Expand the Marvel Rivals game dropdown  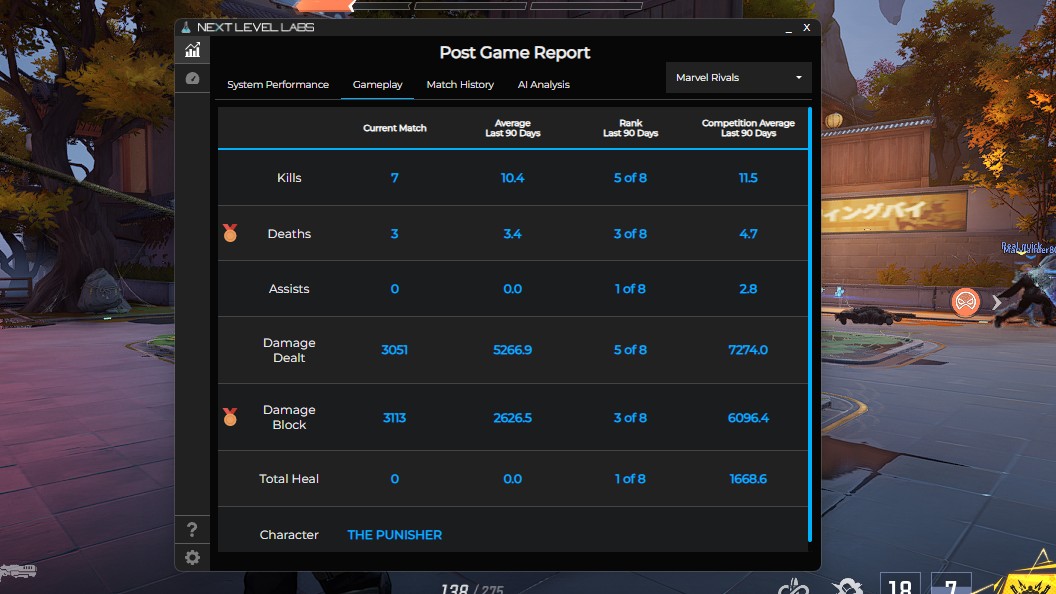coord(738,77)
